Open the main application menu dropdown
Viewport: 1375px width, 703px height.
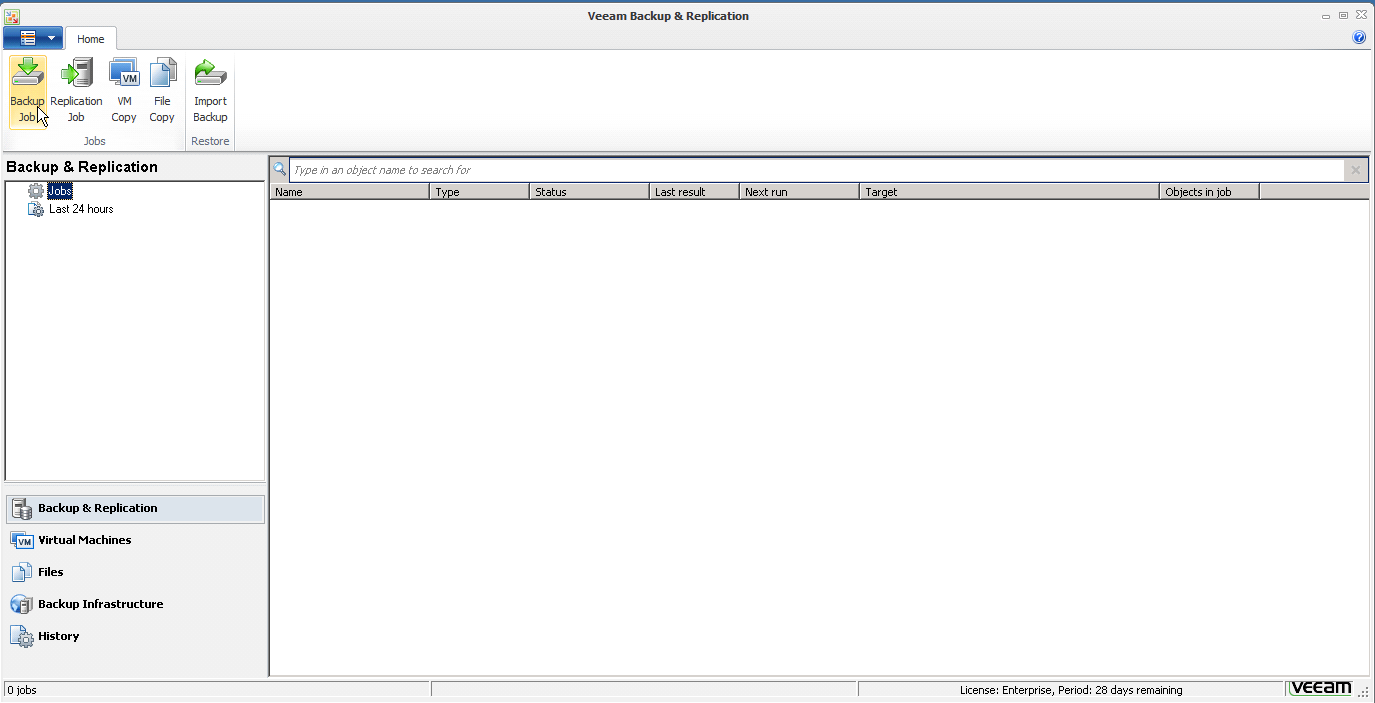(x=33, y=37)
